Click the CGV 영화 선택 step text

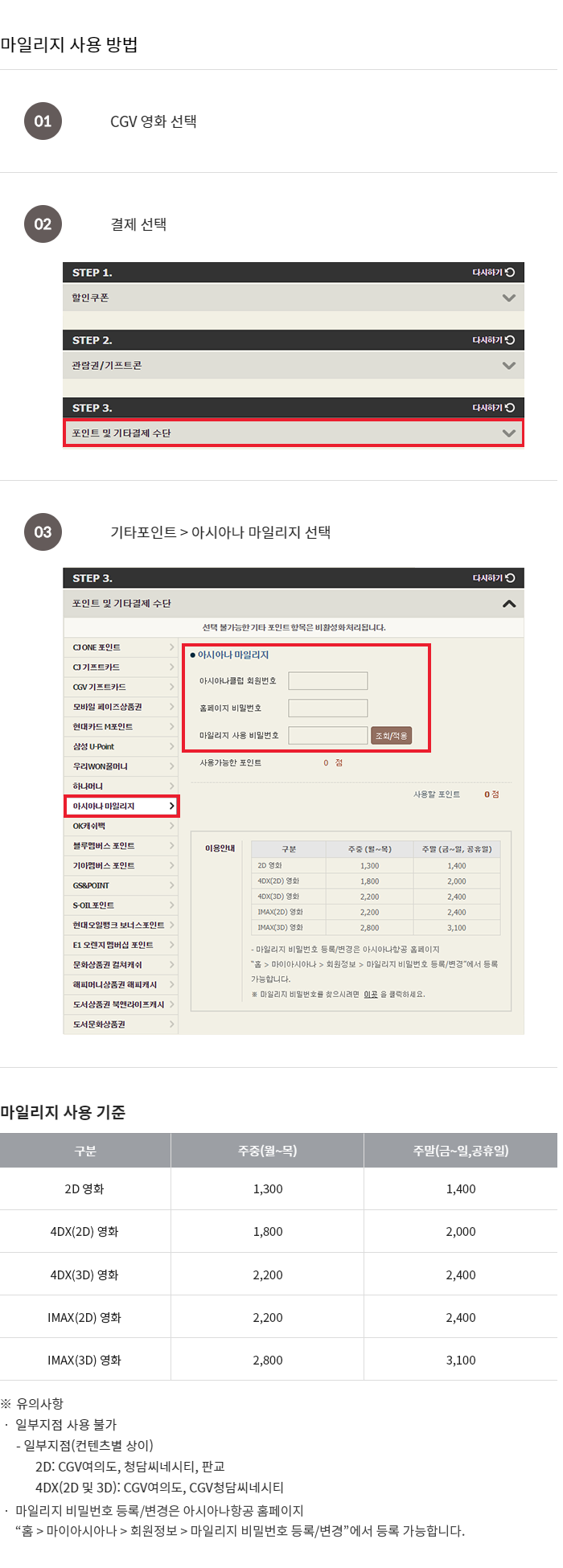click(x=154, y=121)
